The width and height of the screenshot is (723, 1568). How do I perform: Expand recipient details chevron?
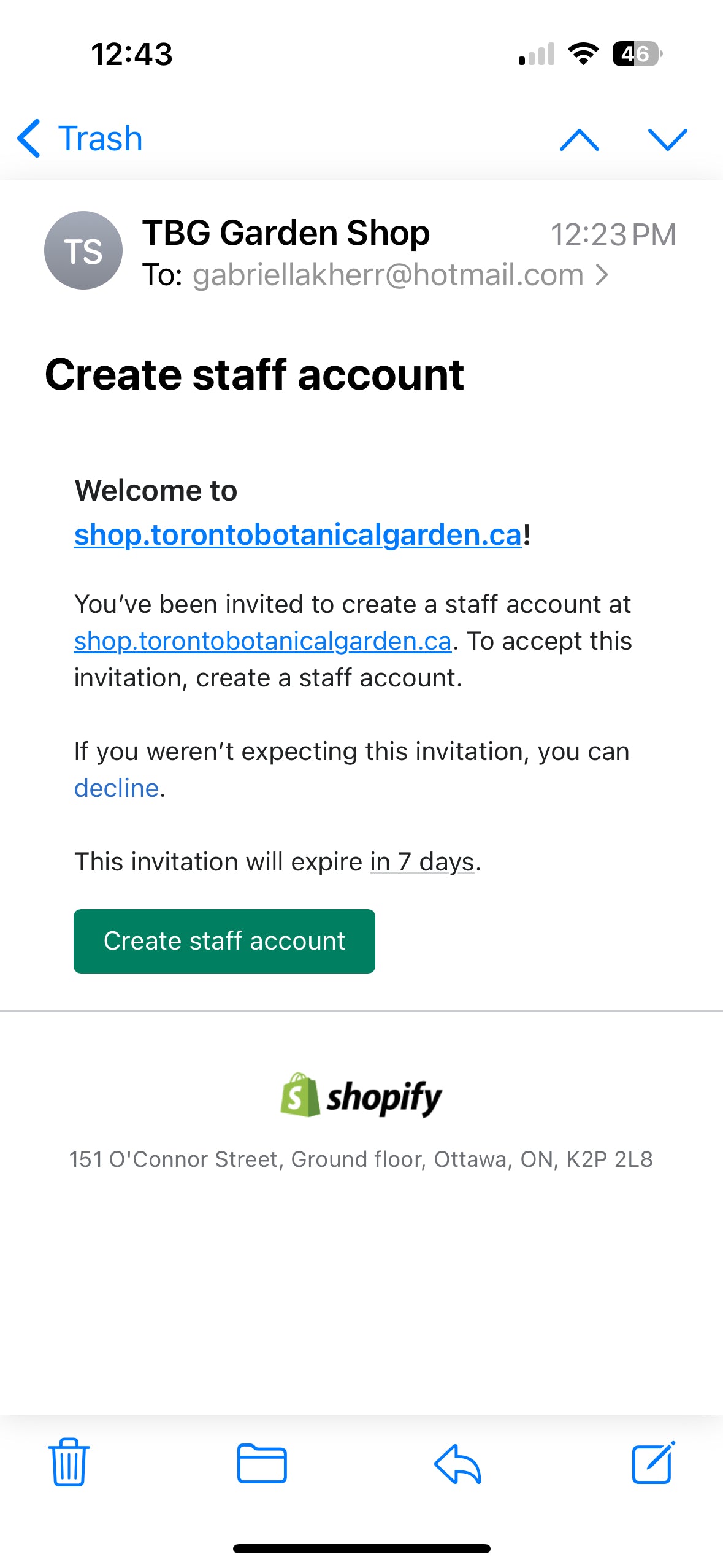tap(603, 275)
